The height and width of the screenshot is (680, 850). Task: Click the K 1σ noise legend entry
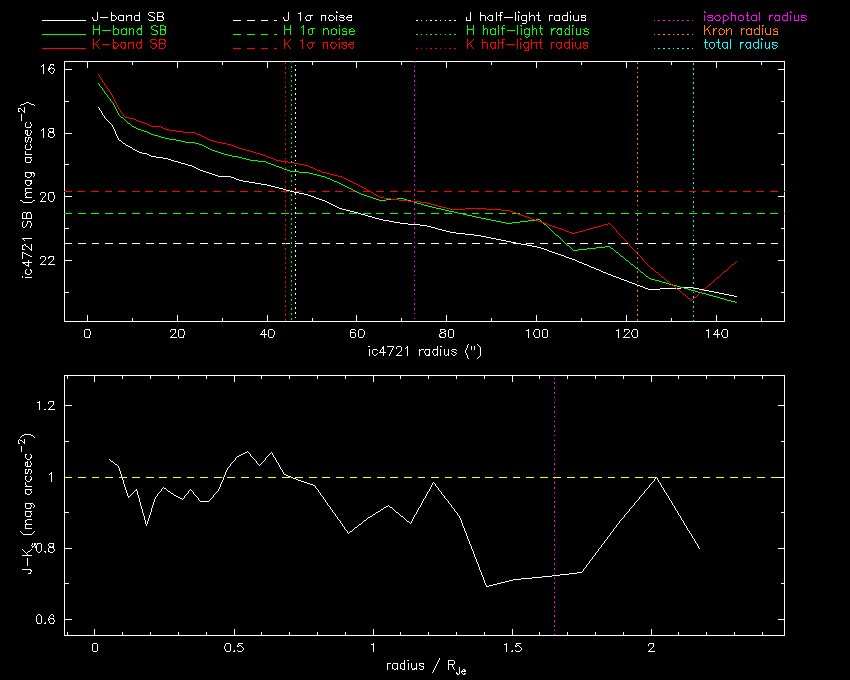pos(319,45)
